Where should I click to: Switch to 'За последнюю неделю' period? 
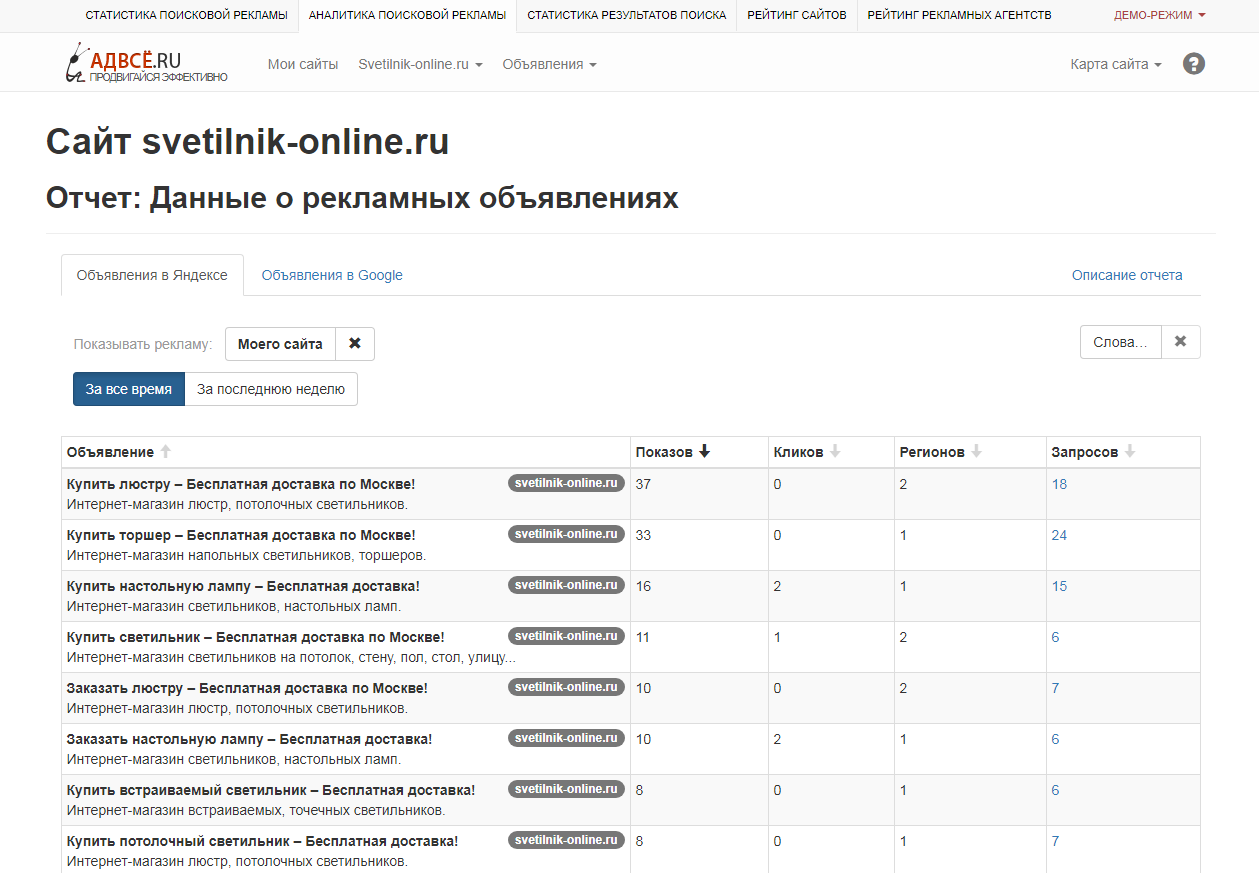271,390
